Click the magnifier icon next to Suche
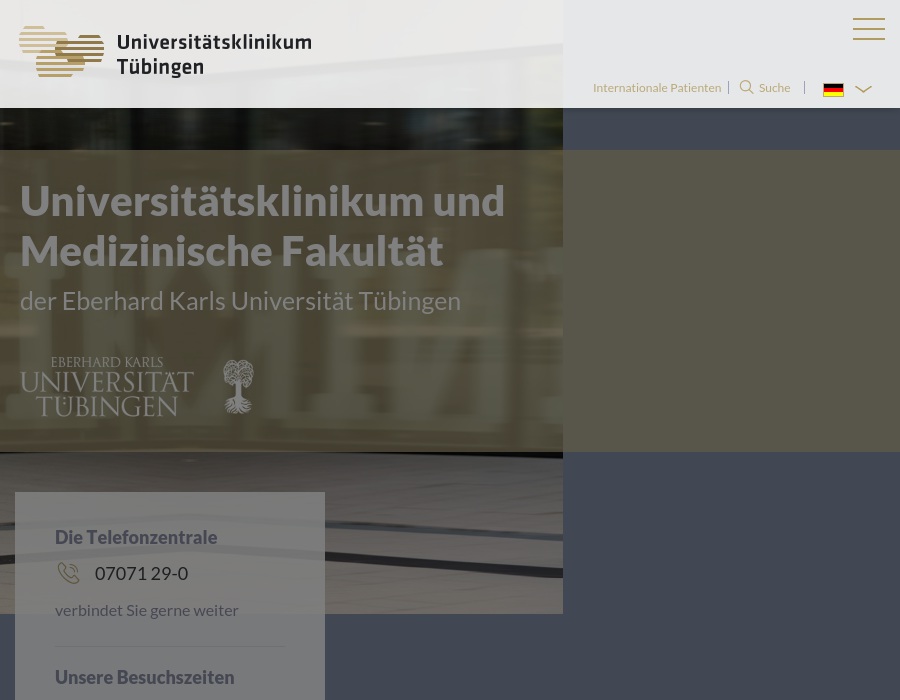Viewport: 900px width, 700px height. (x=747, y=87)
